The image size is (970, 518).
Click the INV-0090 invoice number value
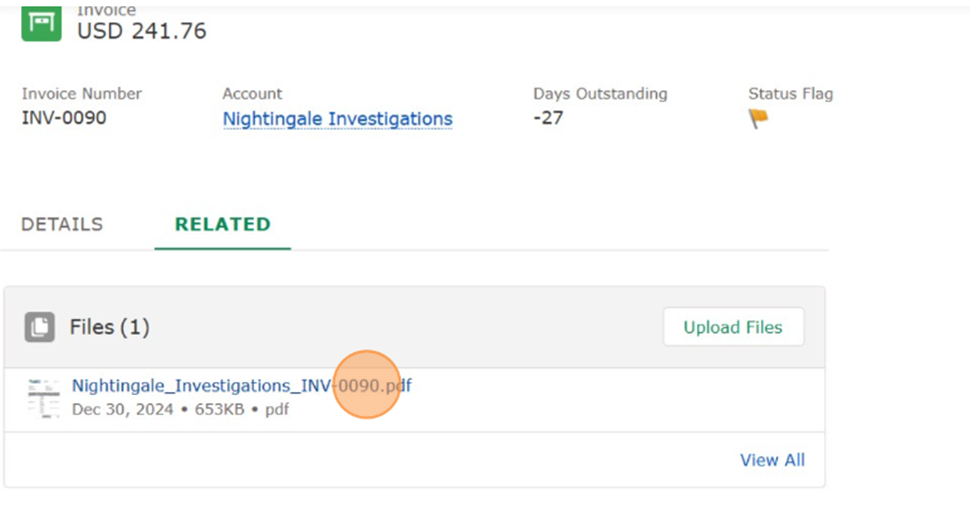coord(64,119)
